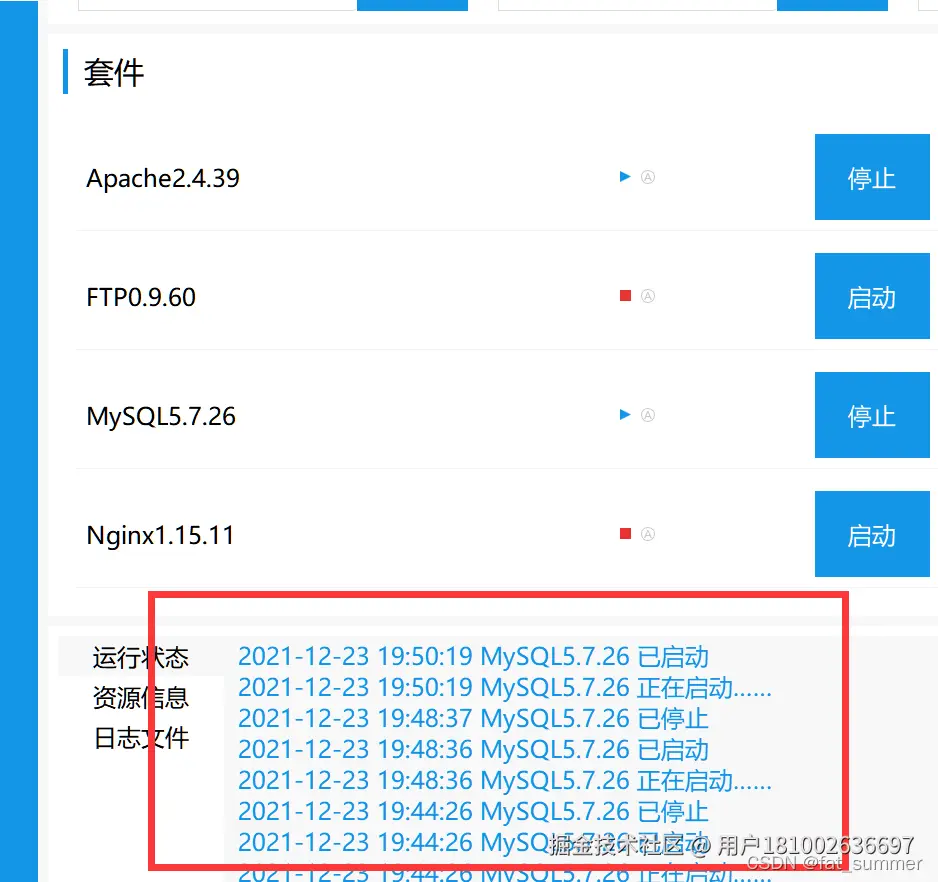Click the red stopped square beside FTP0.9.60

625,296
